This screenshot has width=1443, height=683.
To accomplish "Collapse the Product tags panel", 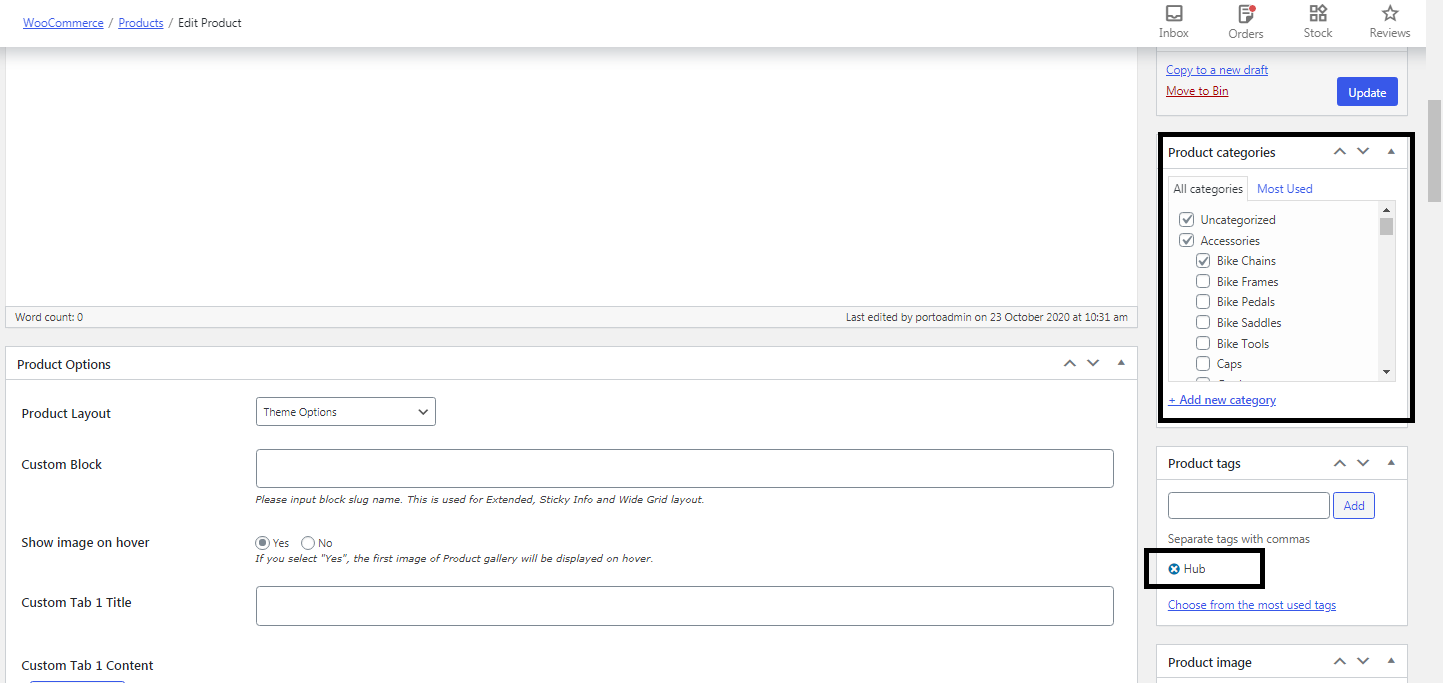I will (1390, 463).
